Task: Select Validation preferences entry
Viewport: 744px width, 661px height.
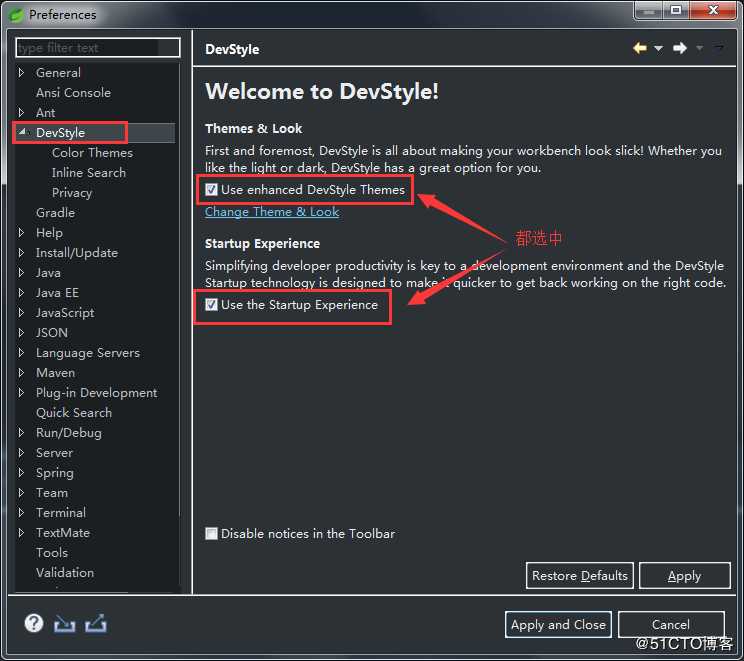Action: click(x=65, y=573)
